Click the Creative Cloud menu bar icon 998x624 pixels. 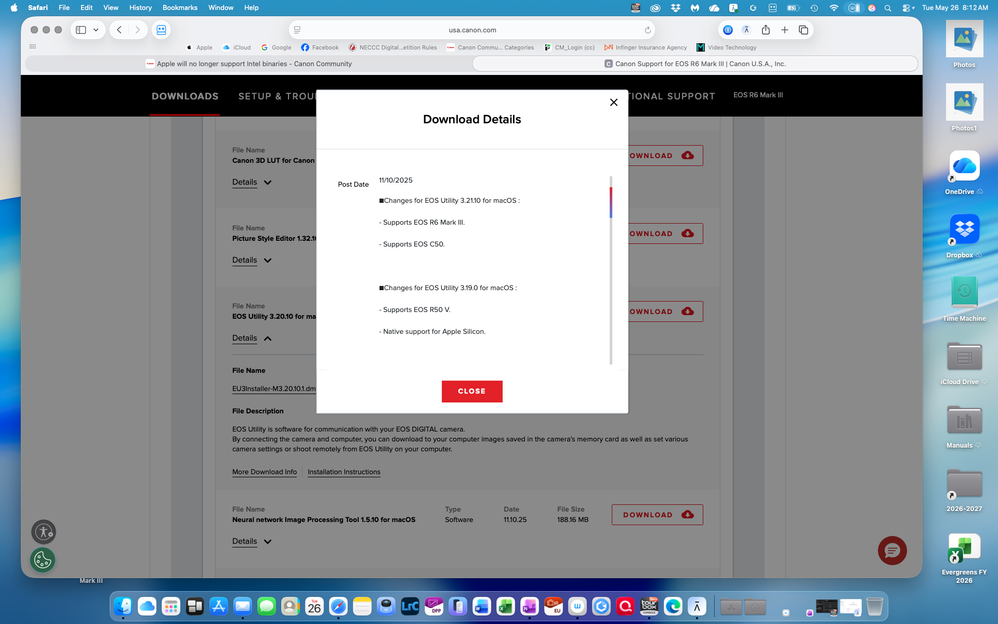click(x=655, y=8)
